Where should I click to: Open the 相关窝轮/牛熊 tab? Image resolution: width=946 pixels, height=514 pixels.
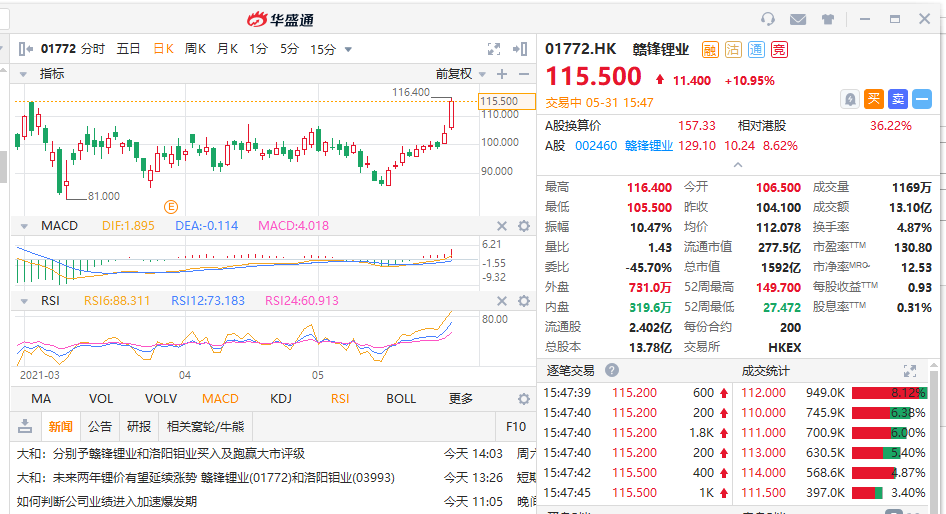click(x=205, y=427)
